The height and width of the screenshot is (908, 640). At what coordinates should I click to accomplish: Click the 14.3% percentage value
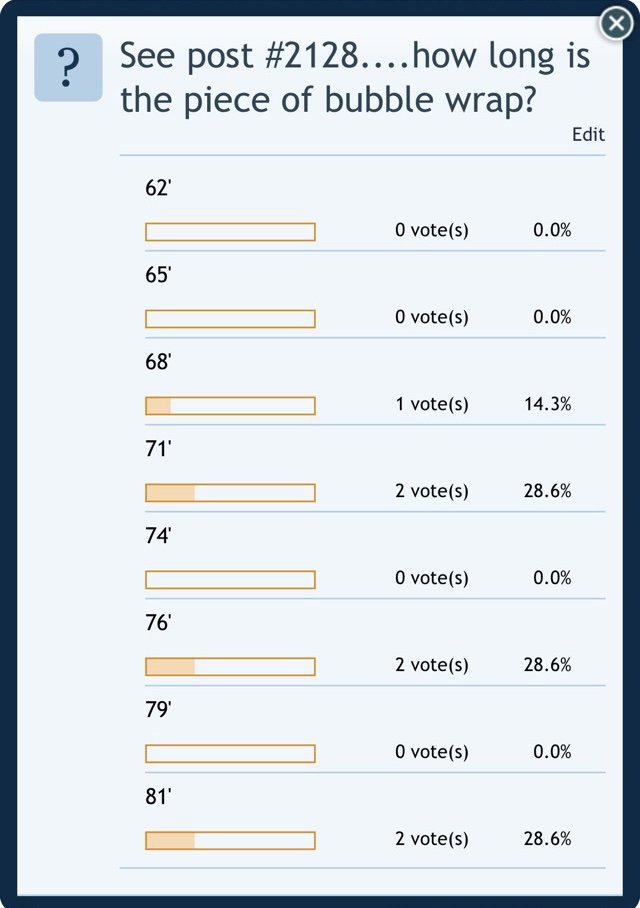[x=547, y=404]
